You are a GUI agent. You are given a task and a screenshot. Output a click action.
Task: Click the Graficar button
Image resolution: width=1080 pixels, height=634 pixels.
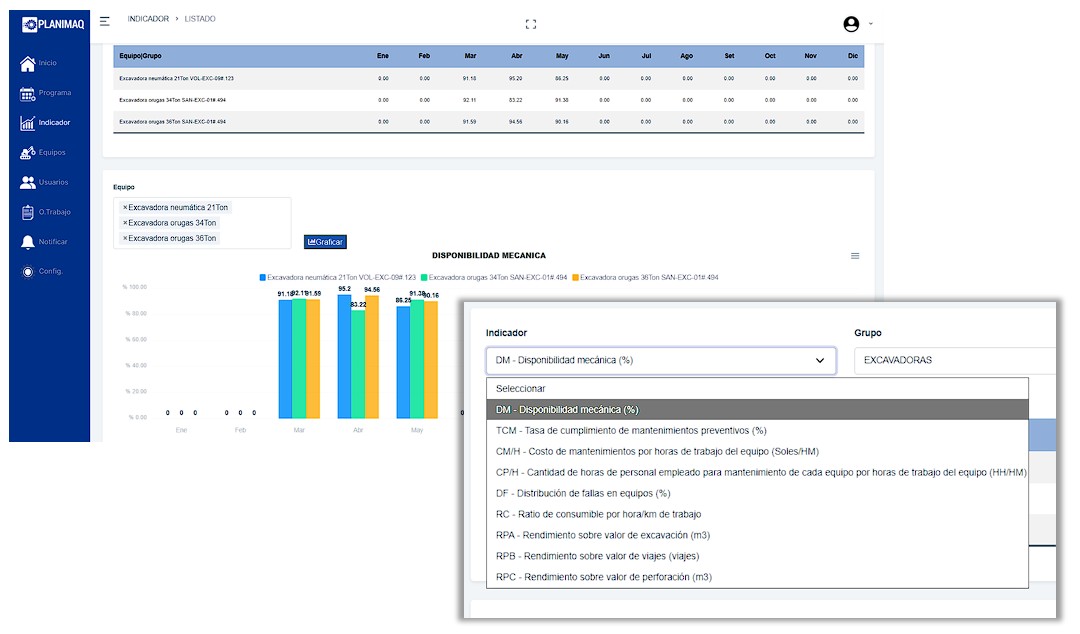(x=325, y=242)
